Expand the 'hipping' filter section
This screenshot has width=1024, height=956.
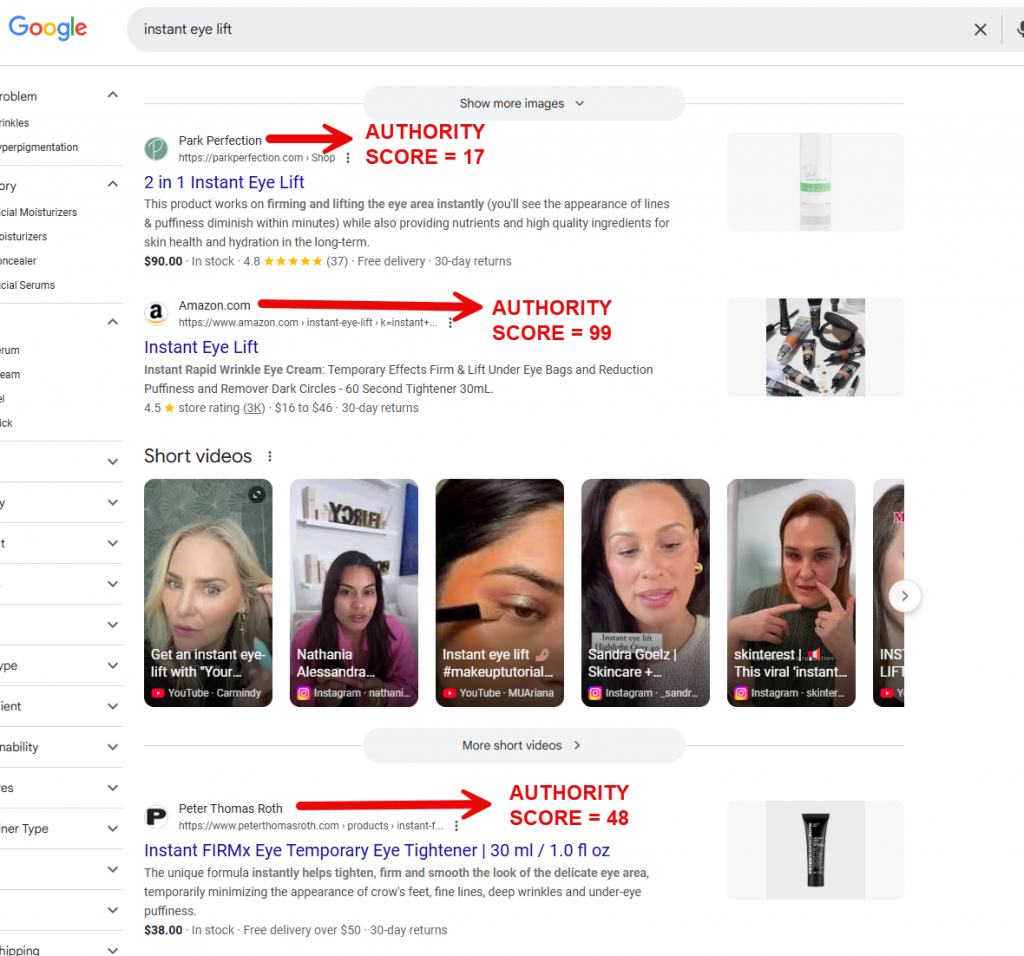(112, 950)
